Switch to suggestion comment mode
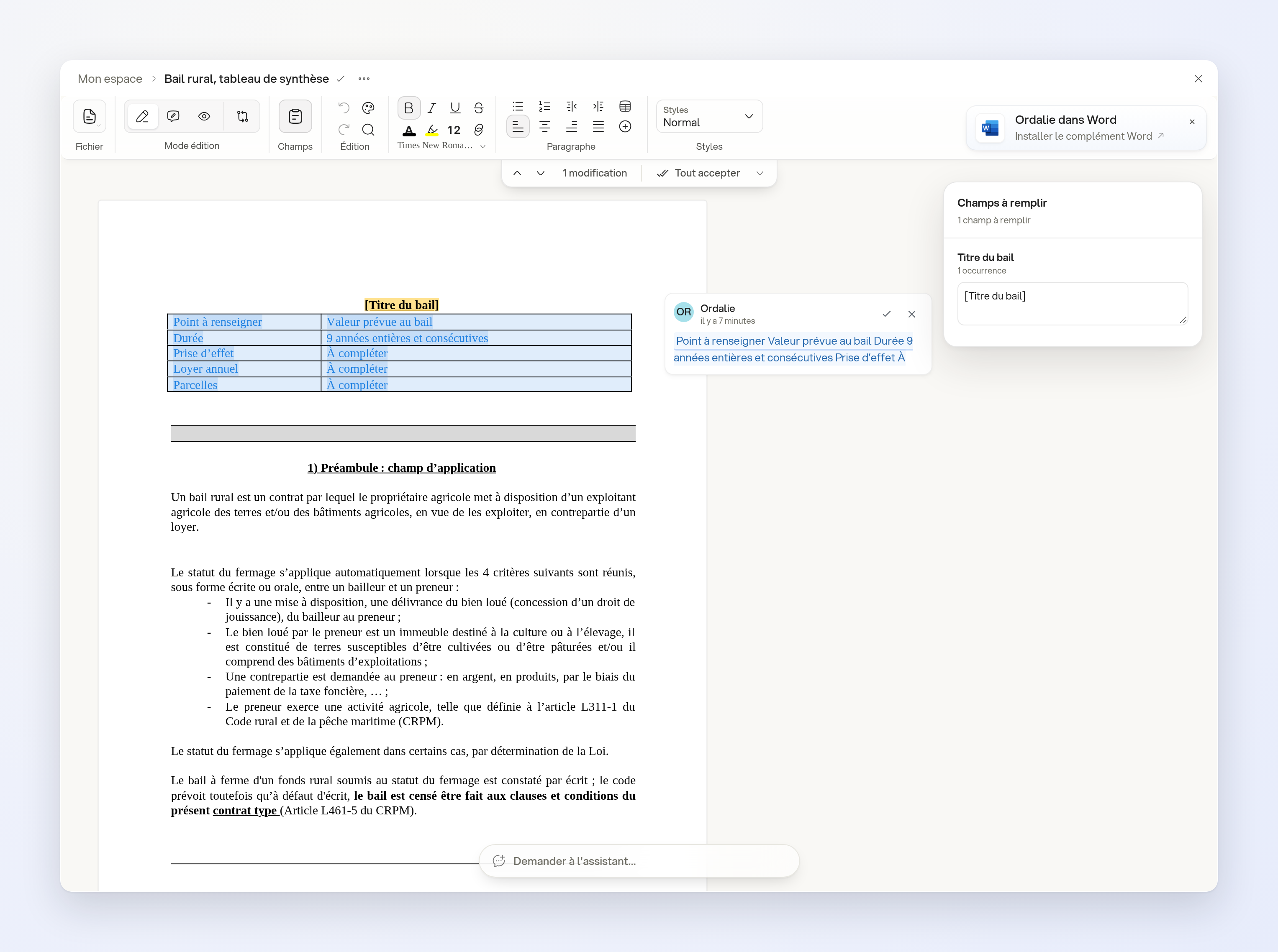1278x952 pixels. pyautogui.click(x=173, y=116)
